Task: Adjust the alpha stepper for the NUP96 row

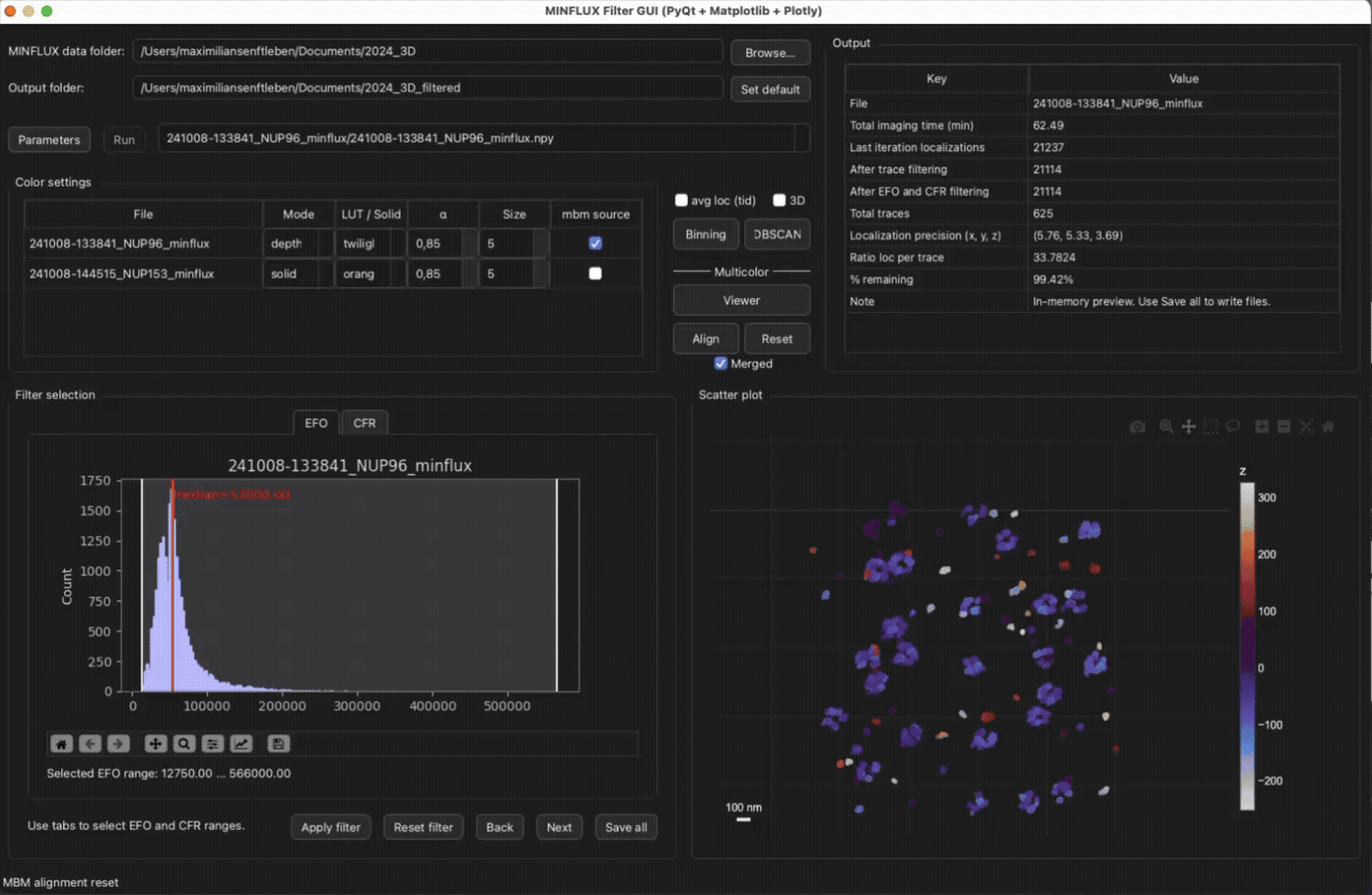Action: point(469,243)
